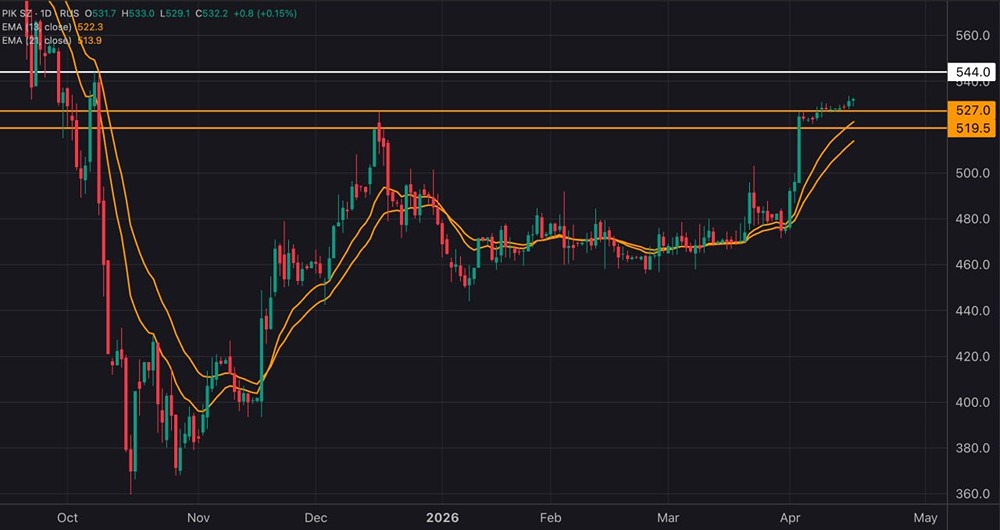Click the Apr label on time axis
The height and width of the screenshot is (530, 1000).
pyautogui.click(x=789, y=517)
